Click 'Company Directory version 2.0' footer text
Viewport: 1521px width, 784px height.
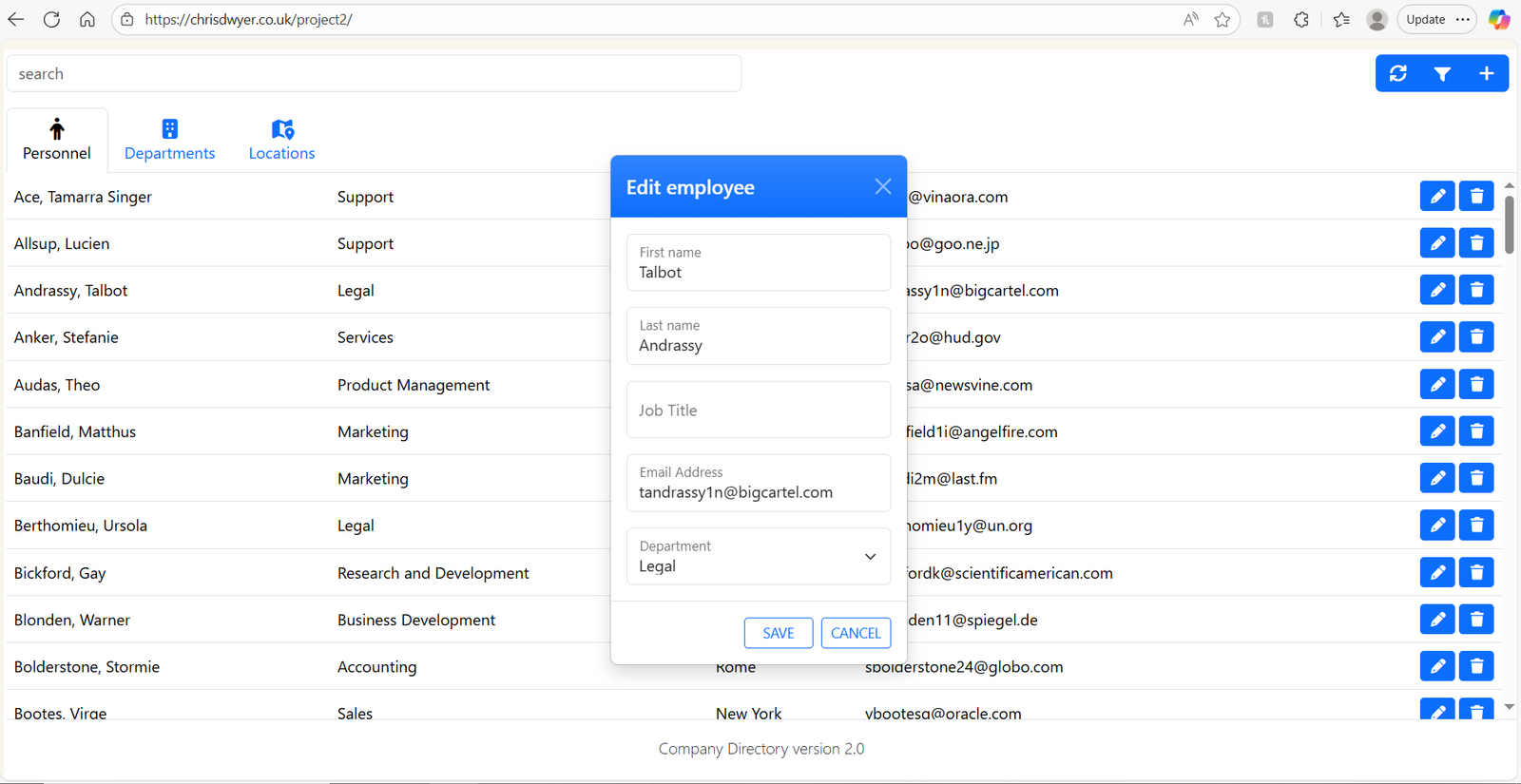[761, 749]
